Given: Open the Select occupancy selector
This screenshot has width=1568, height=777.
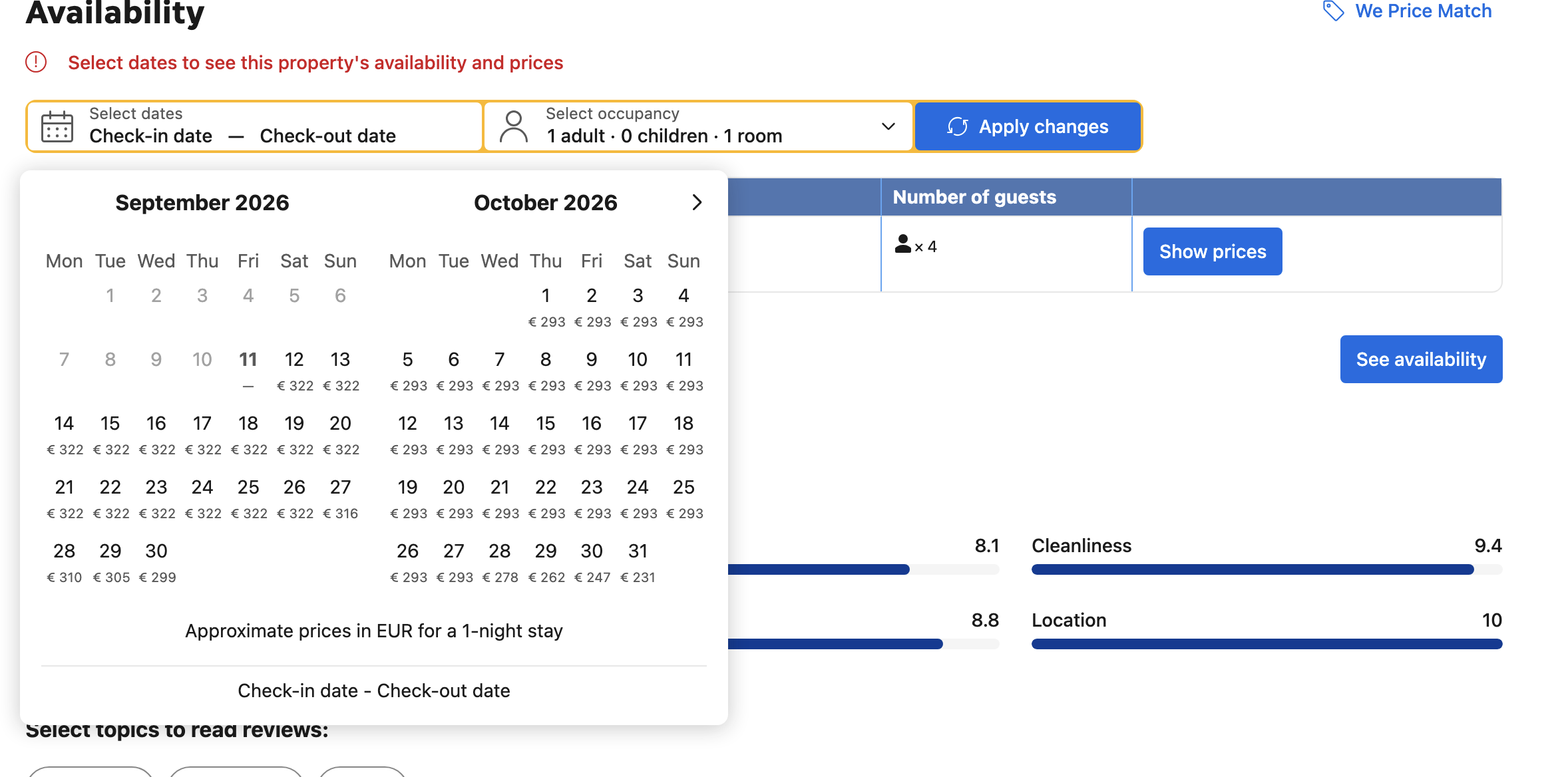Looking at the screenshot, I should pyautogui.click(x=698, y=126).
